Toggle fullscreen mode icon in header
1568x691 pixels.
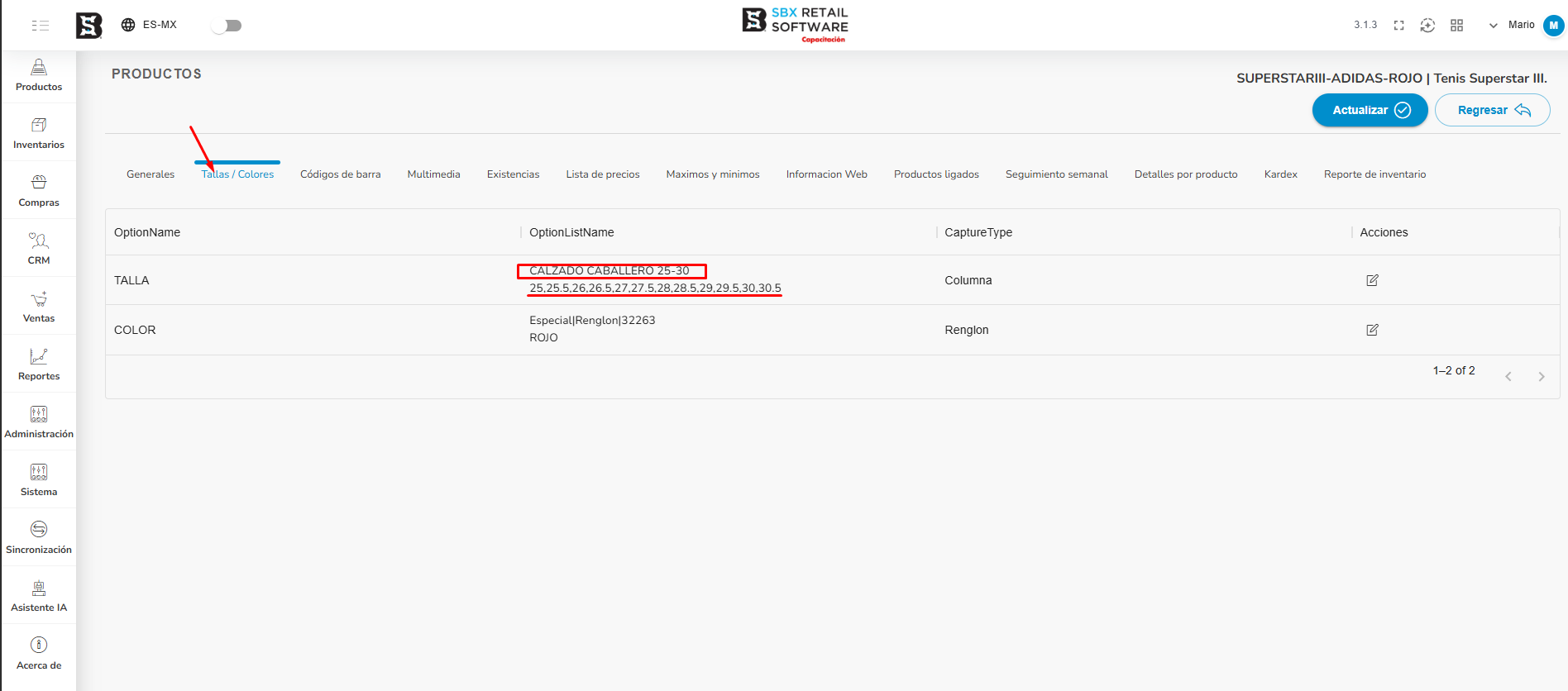coord(1398,26)
